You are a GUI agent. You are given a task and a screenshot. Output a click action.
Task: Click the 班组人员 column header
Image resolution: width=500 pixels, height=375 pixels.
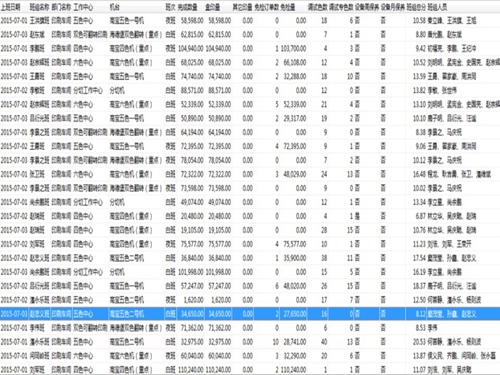pos(437,7)
